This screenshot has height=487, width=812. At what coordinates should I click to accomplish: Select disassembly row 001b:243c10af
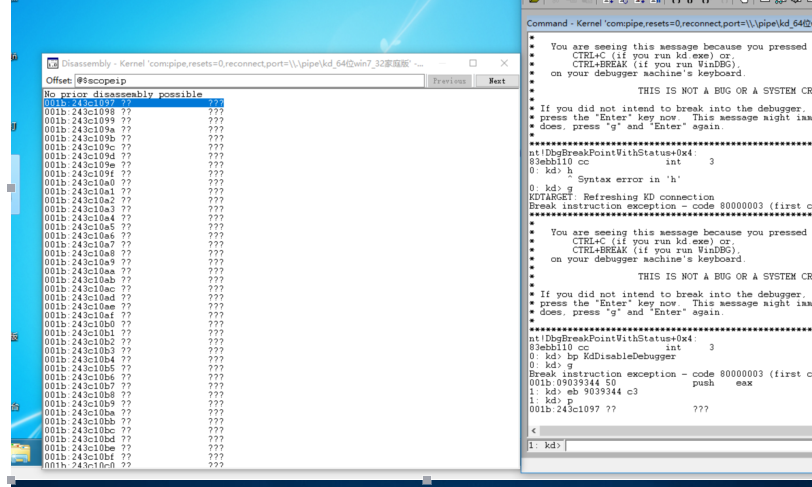pyautogui.click(x=134, y=315)
